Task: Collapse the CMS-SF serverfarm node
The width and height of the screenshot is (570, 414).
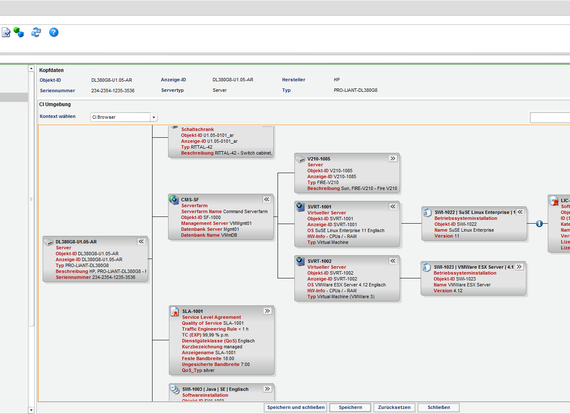Action: click(266, 199)
